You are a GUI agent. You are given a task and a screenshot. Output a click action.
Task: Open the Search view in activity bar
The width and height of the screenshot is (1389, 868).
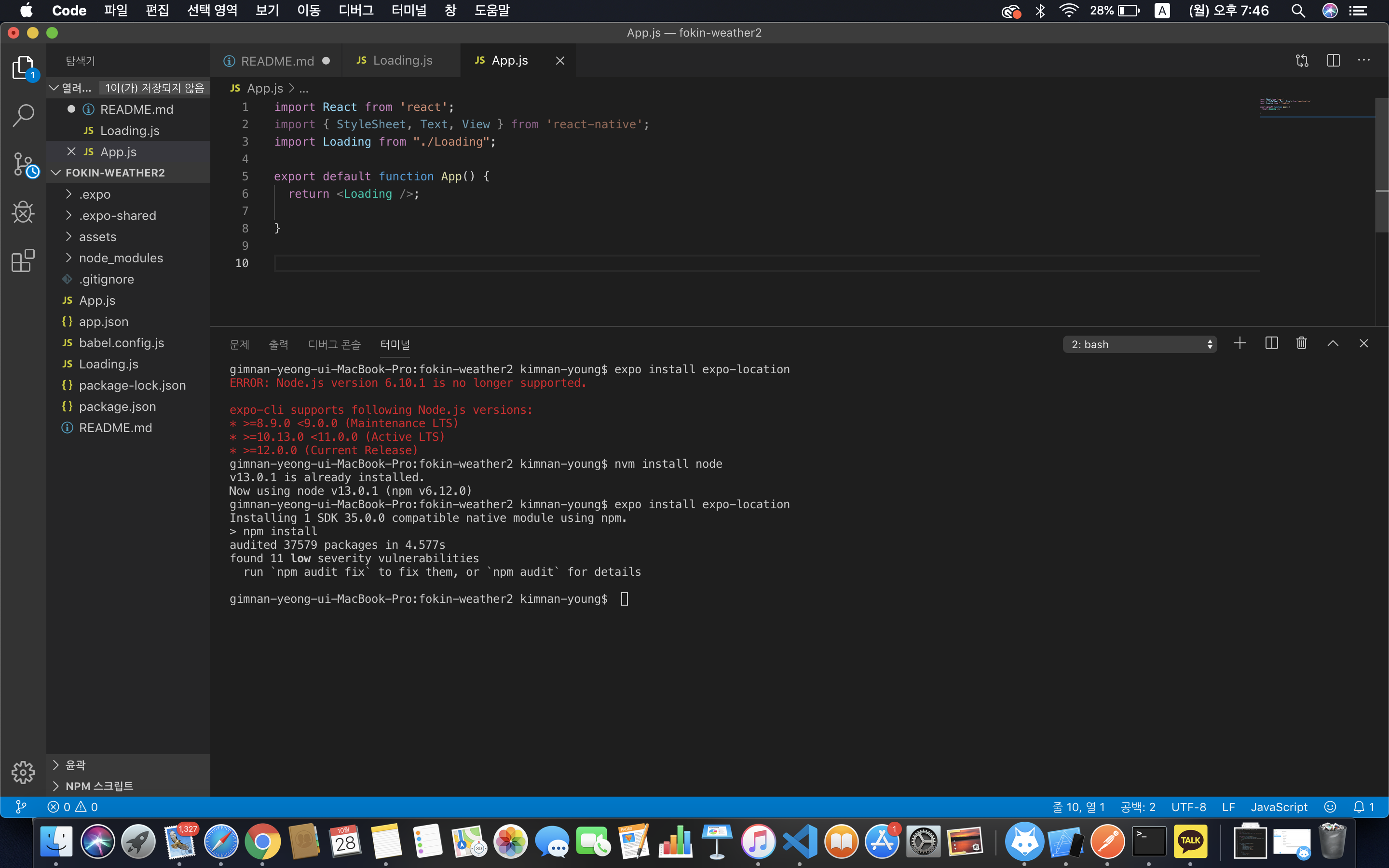23,115
